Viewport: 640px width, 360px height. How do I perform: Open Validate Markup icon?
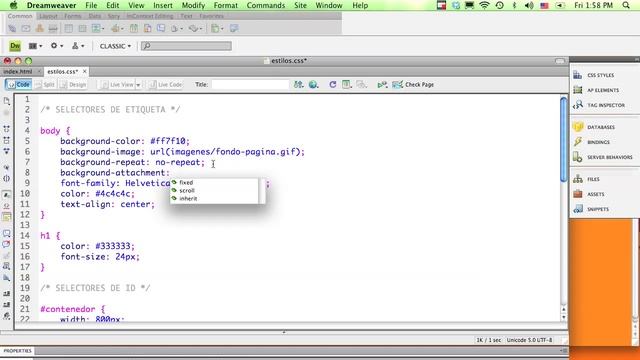point(382,84)
